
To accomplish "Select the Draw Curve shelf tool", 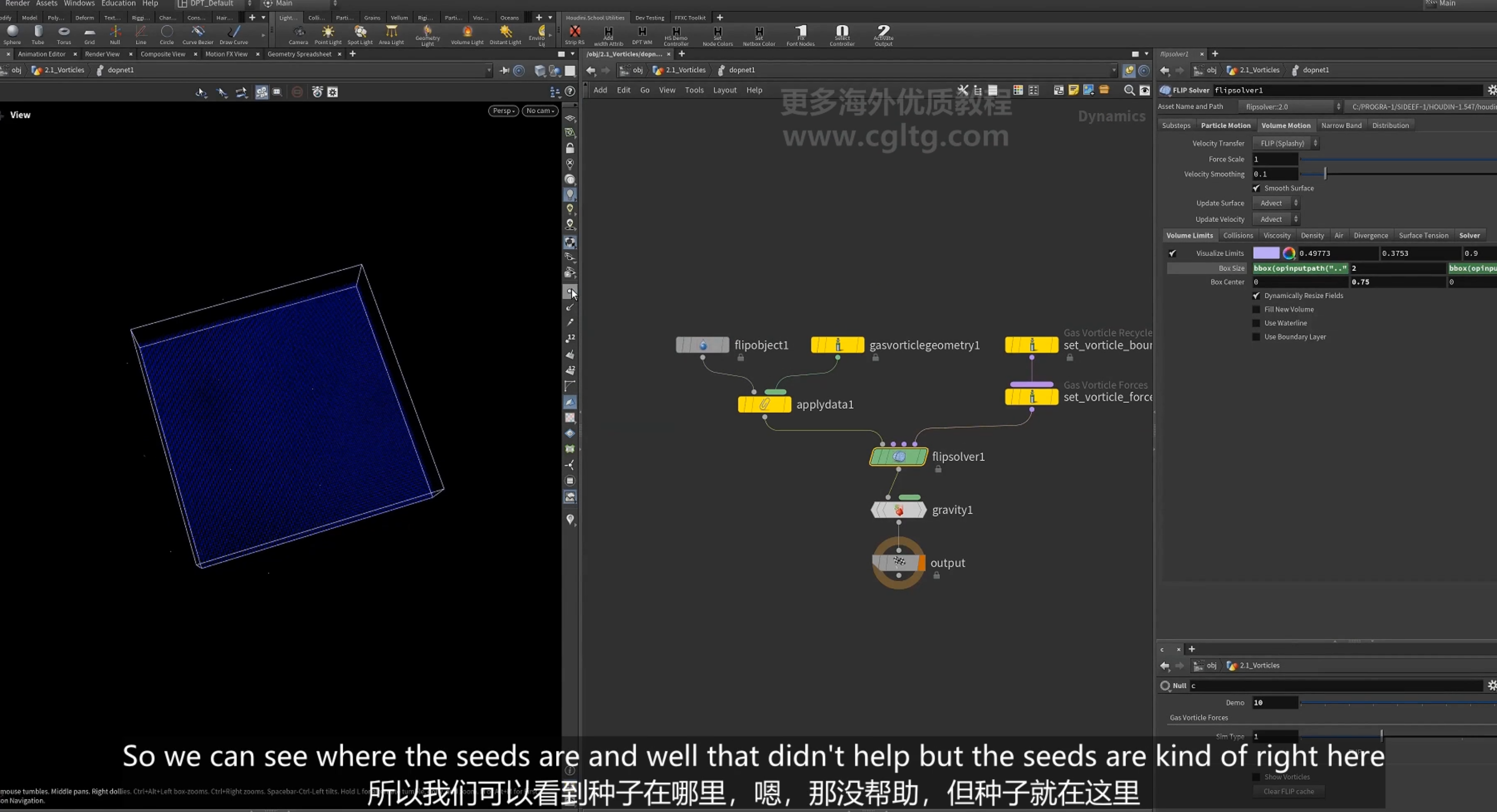I will coord(234,34).
